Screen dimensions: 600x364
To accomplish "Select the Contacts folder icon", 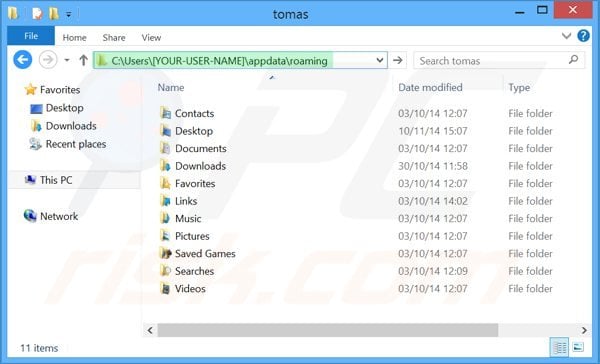I will [165, 113].
